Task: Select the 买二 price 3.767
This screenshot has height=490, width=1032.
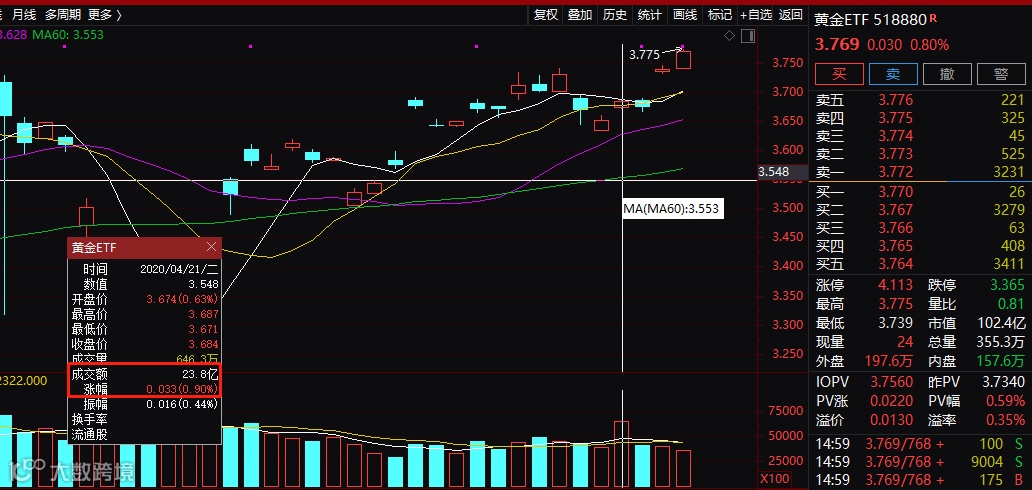Action: tap(896, 210)
